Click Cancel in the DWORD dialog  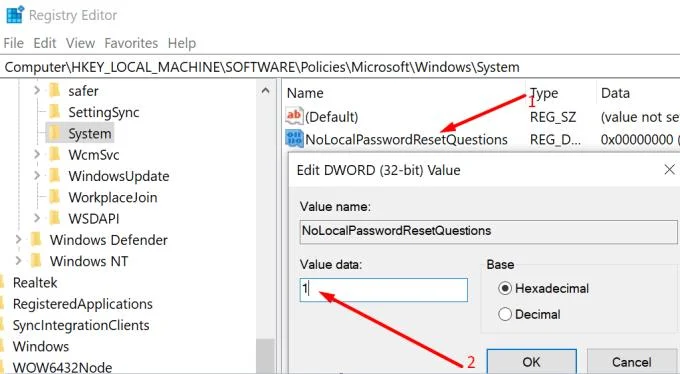point(632,361)
